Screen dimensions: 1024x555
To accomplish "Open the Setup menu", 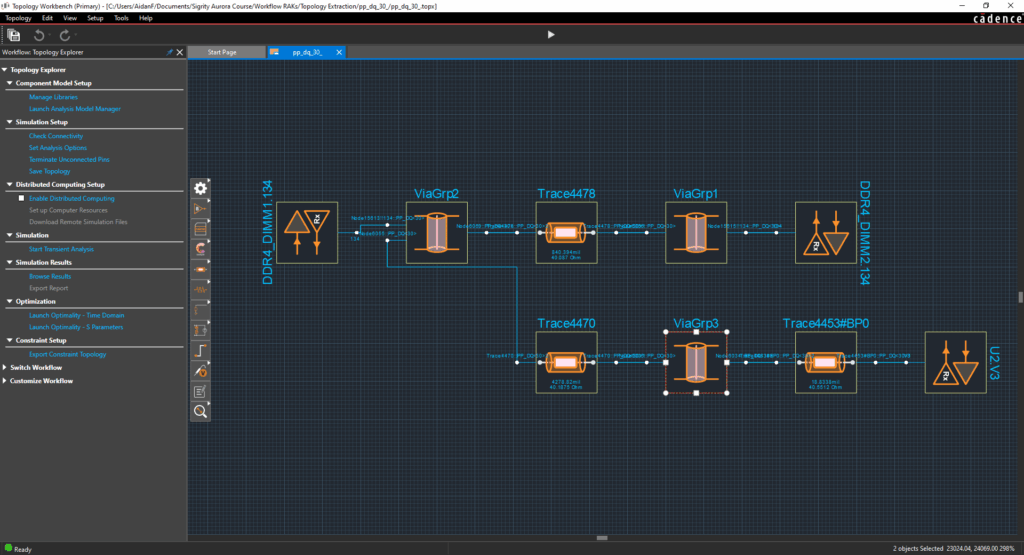I will click(95, 18).
